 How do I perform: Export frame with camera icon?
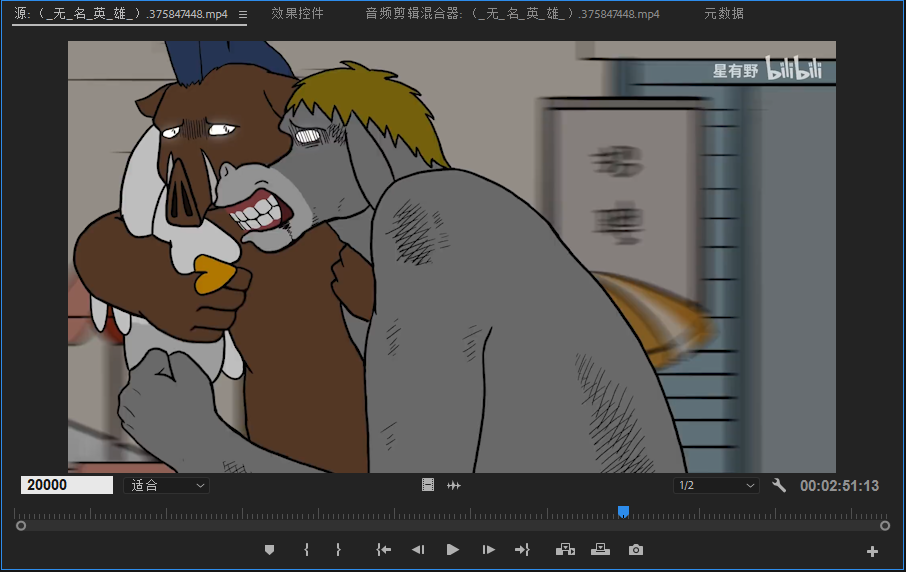click(636, 550)
